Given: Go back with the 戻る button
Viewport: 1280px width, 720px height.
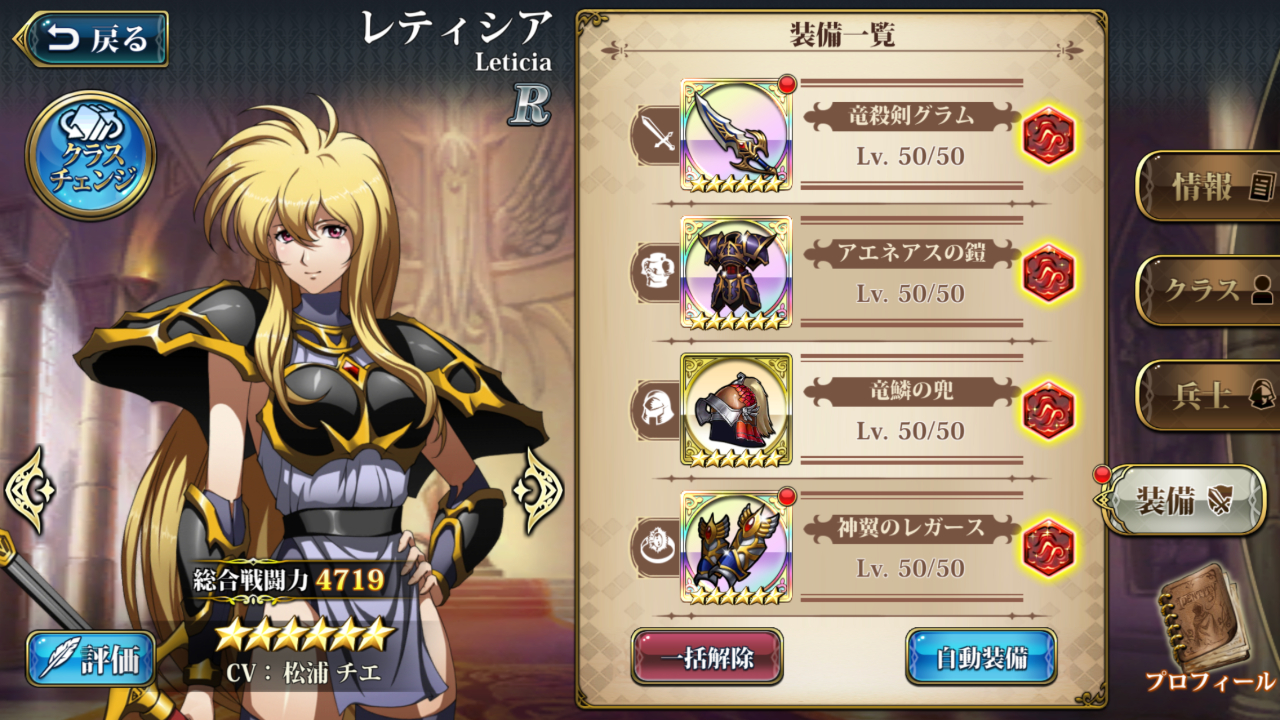Looking at the screenshot, I should (92, 39).
